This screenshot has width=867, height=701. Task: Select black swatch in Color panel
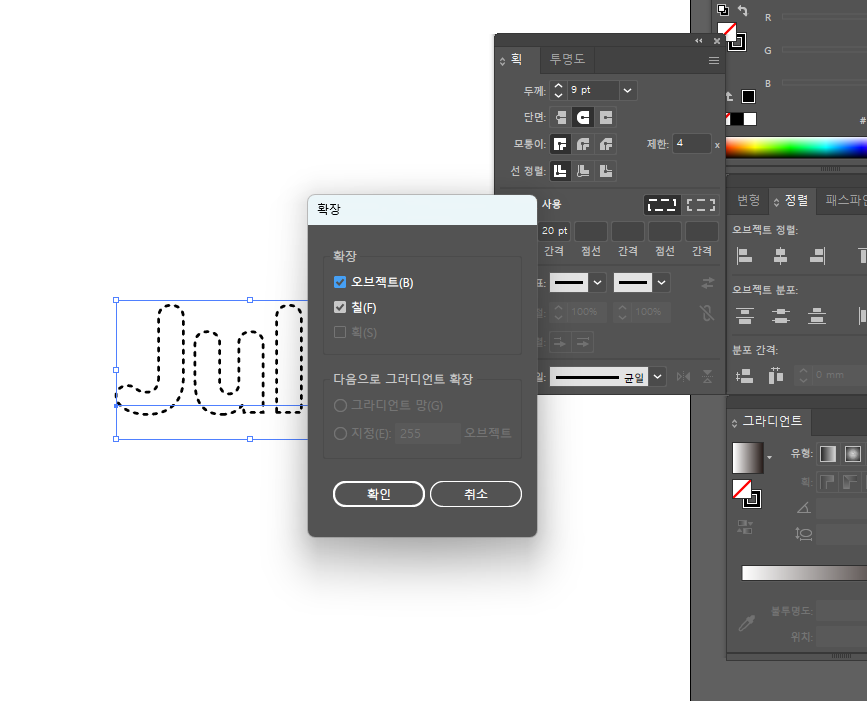[x=737, y=119]
